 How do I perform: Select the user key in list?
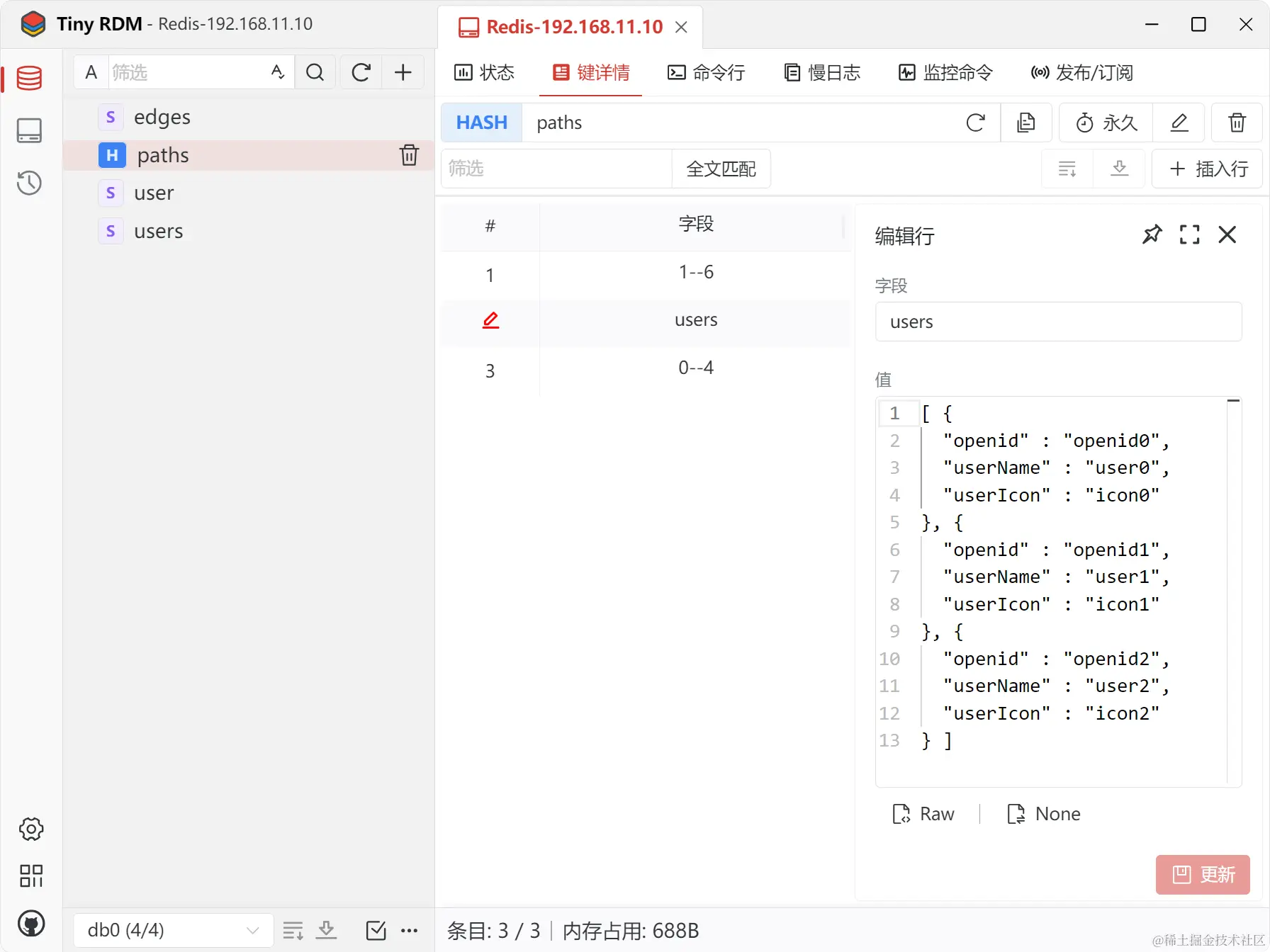(x=249, y=193)
